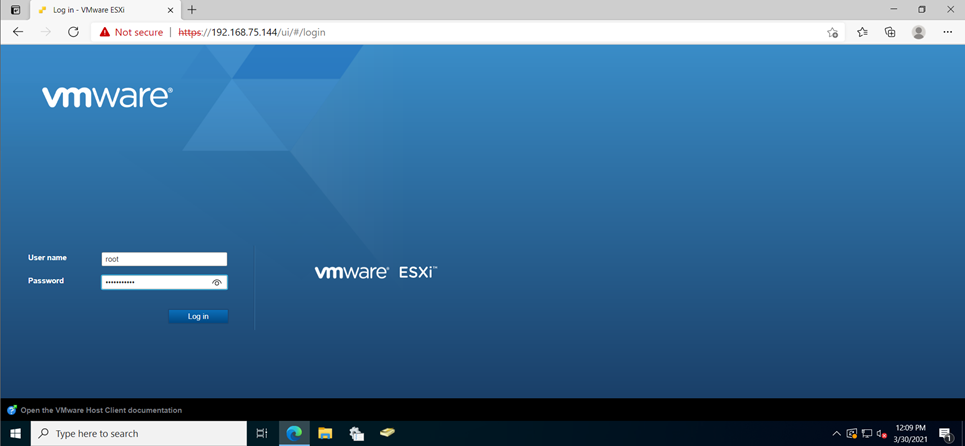The width and height of the screenshot is (965, 446).
Task: Click the User name label
Action: [x=47, y=257]
